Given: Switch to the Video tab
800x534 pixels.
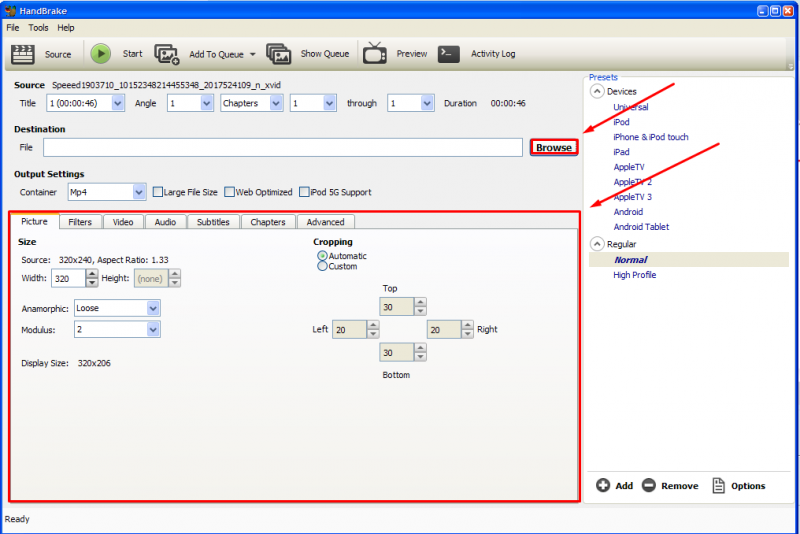Looking at the screenshot, I should coord(123,222).
